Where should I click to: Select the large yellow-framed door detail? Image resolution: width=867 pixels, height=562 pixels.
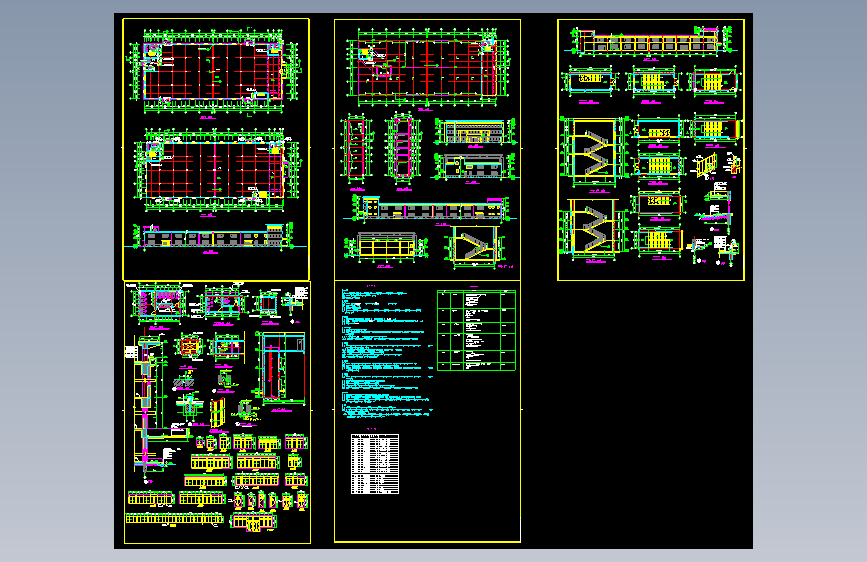[x=282, y=368]
